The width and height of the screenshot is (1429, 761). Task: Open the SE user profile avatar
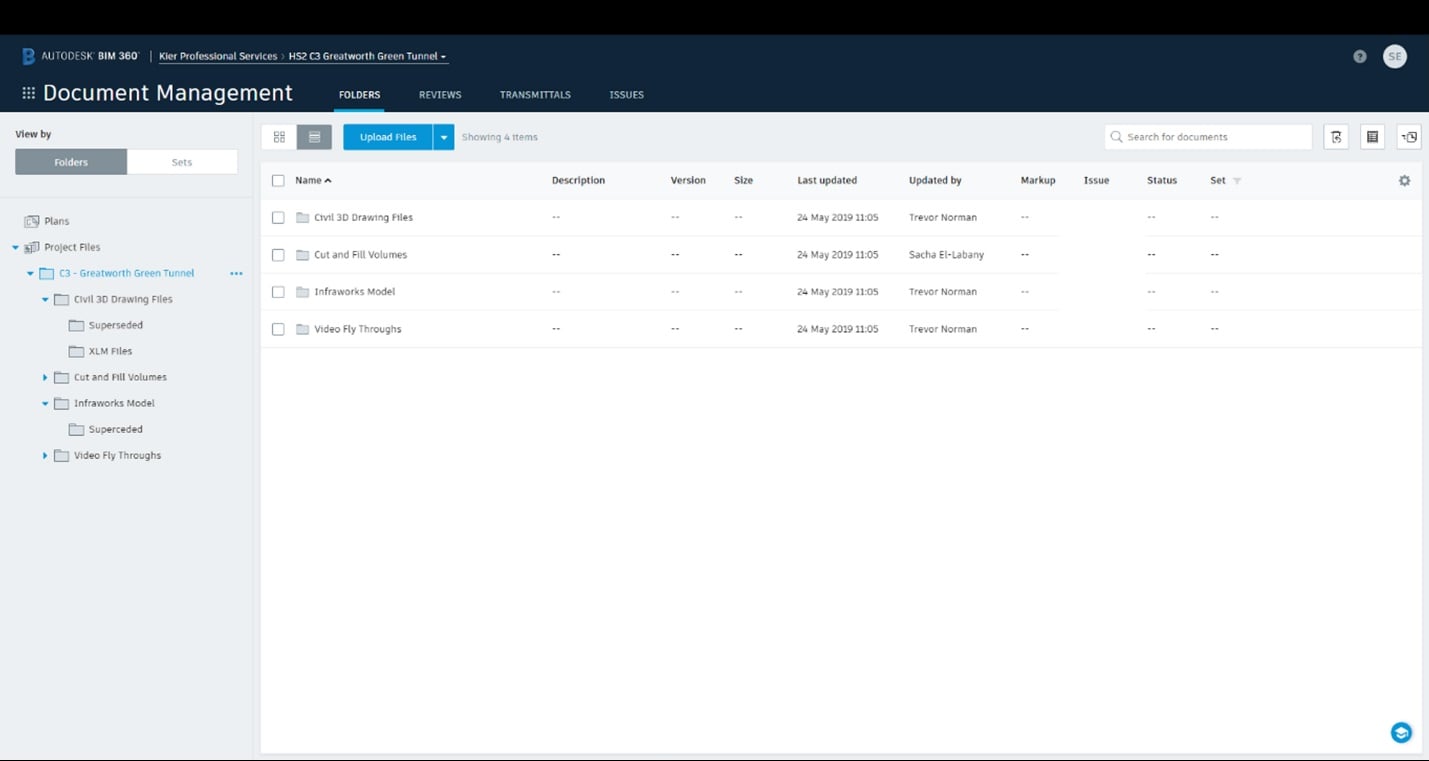click(x=1395, y=56)
